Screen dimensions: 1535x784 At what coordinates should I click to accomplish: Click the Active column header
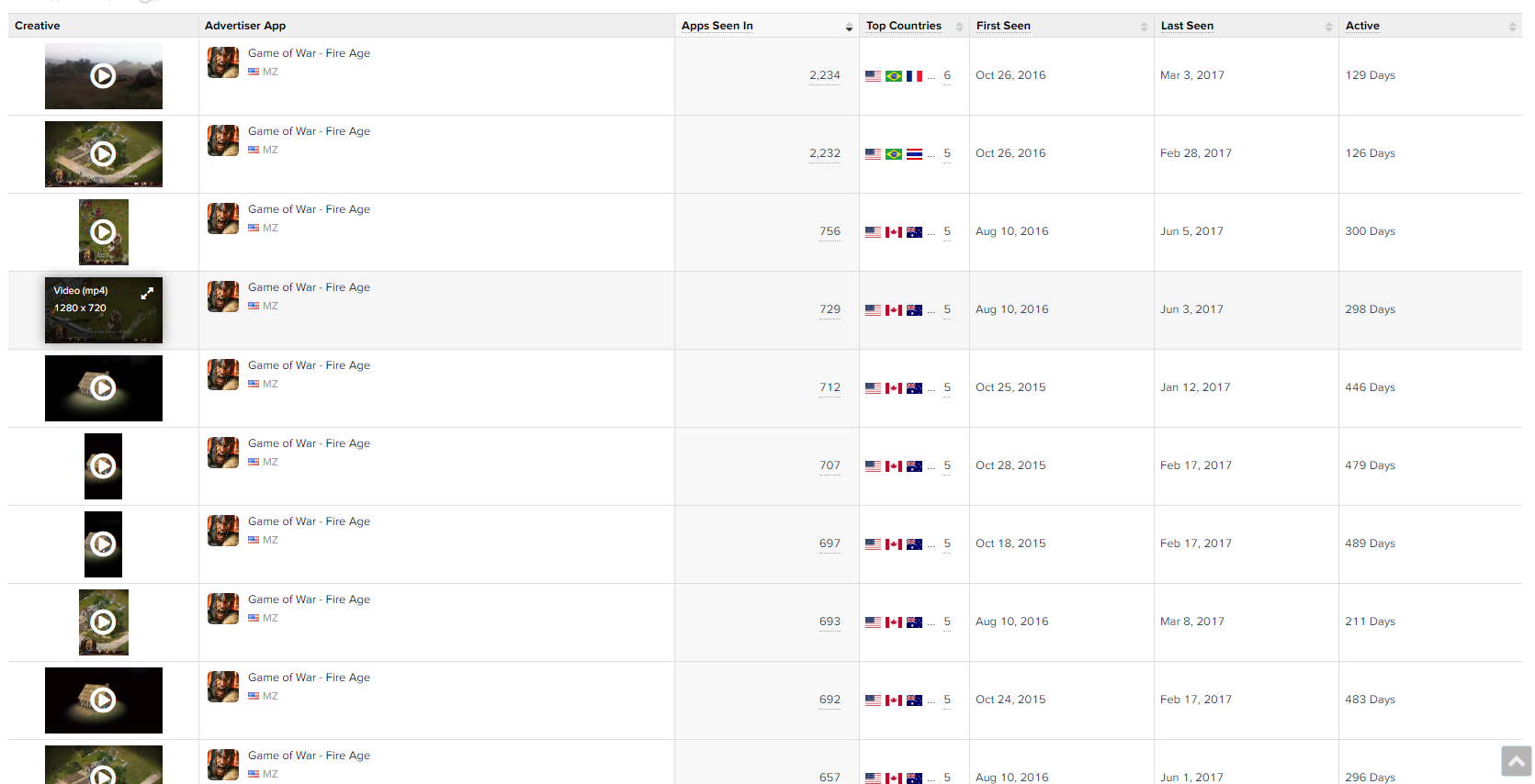pos(1362,26)
